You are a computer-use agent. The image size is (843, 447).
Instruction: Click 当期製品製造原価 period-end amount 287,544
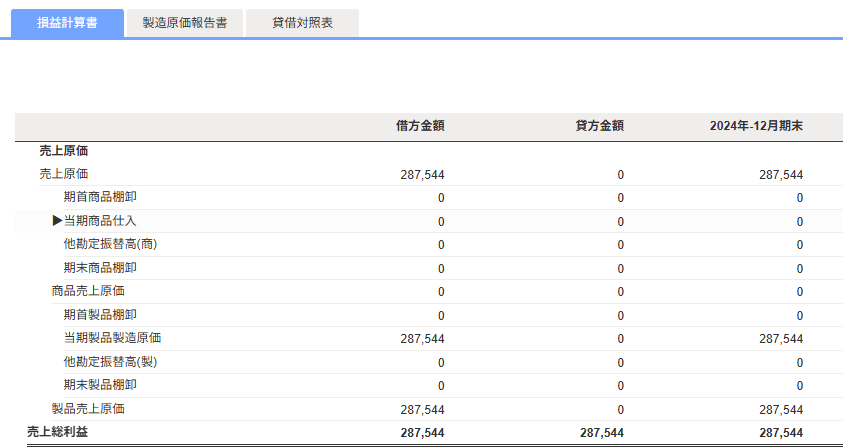[x=781, y=339]
